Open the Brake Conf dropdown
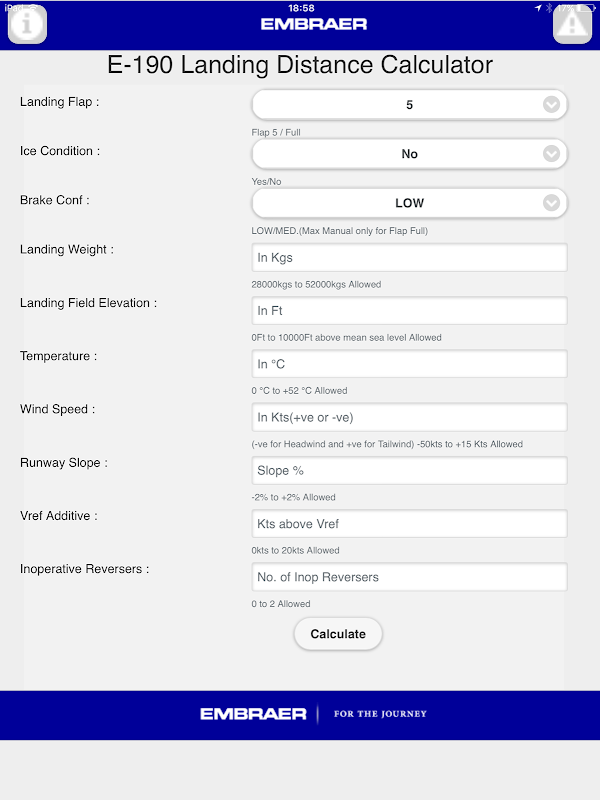Image resolution: width=600 pixels, height=800 pixels. pyautogui.click(x=409, y=203)
